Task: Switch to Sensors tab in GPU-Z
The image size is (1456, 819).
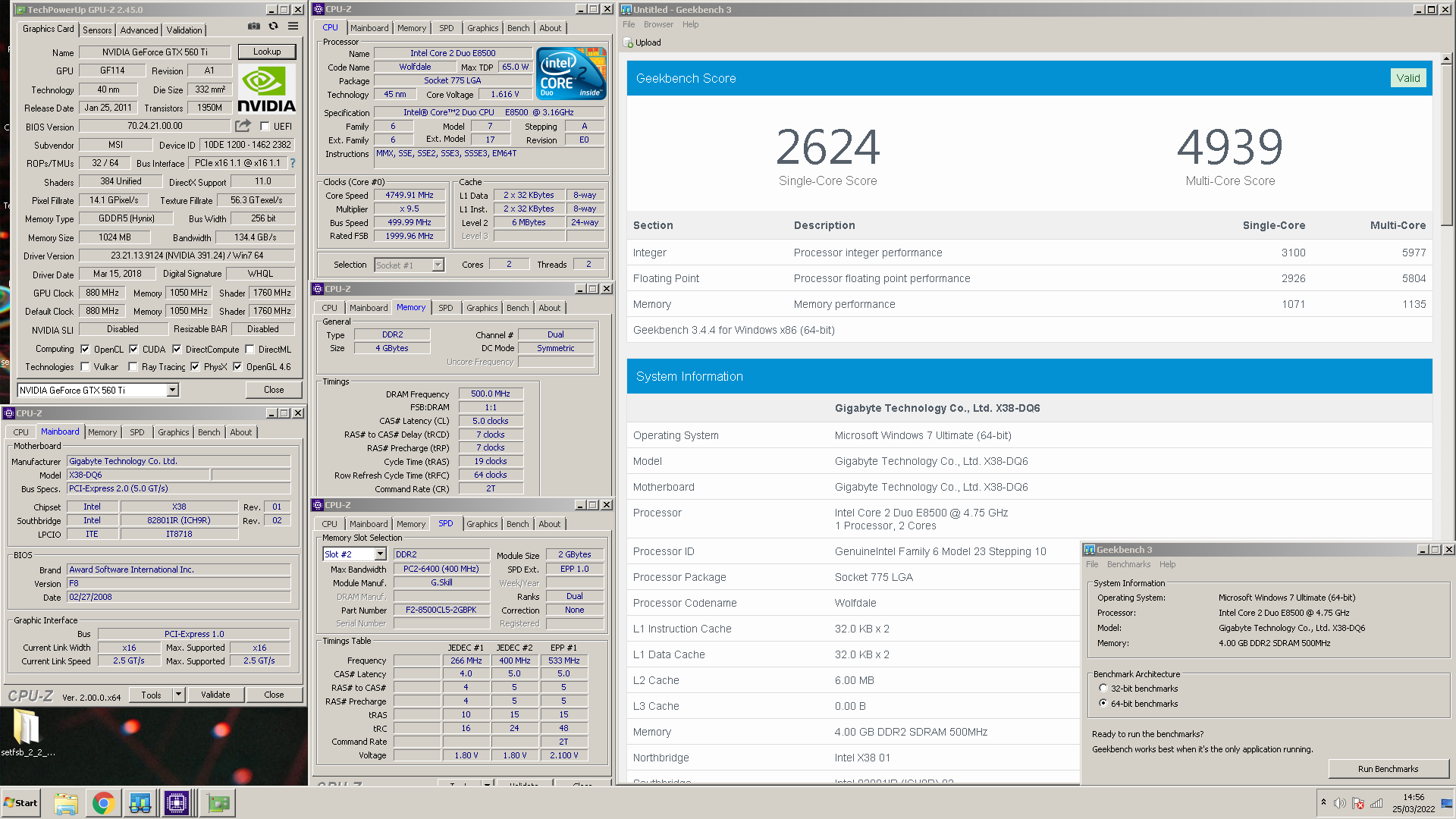Action: [x=97, y=30]
